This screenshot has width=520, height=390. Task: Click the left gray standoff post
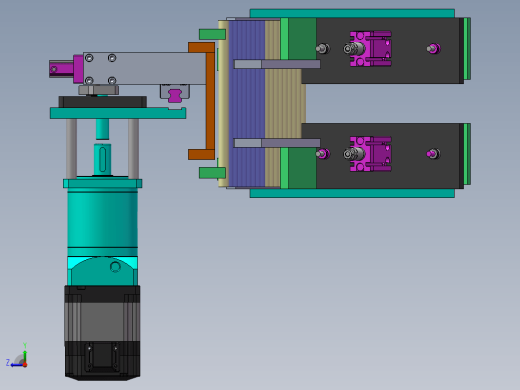click(x=71, y=149)
